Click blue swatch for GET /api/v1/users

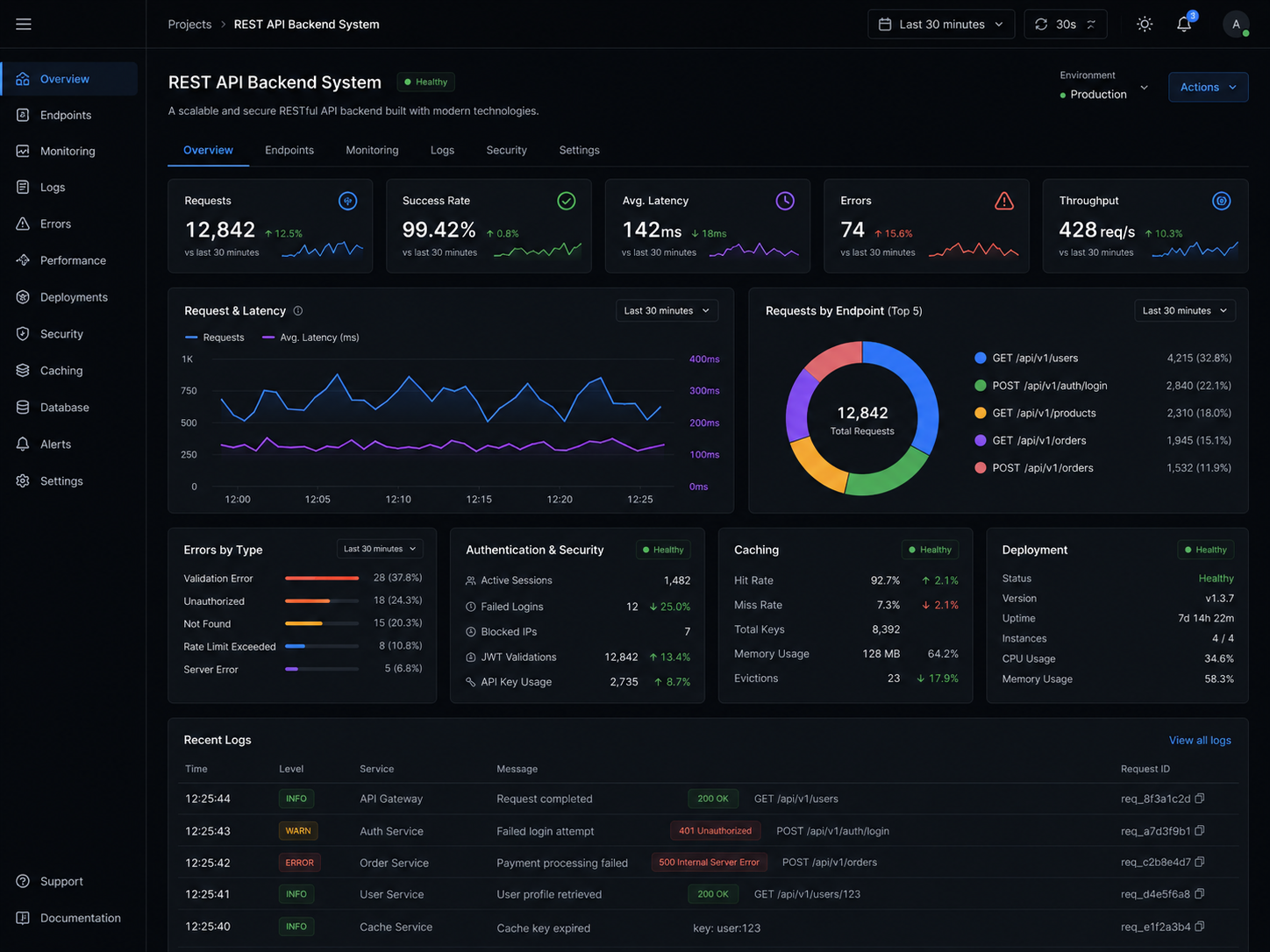coord(981,359)
